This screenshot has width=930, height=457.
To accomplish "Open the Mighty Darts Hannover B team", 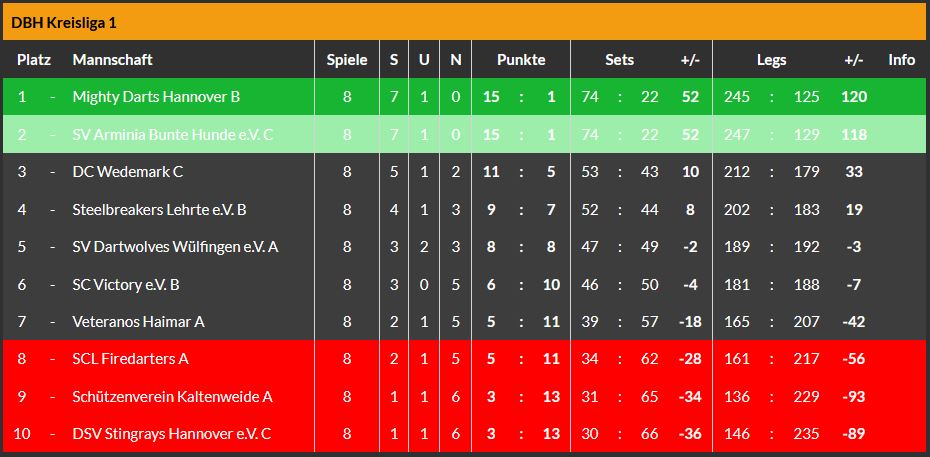I will 156,97.
